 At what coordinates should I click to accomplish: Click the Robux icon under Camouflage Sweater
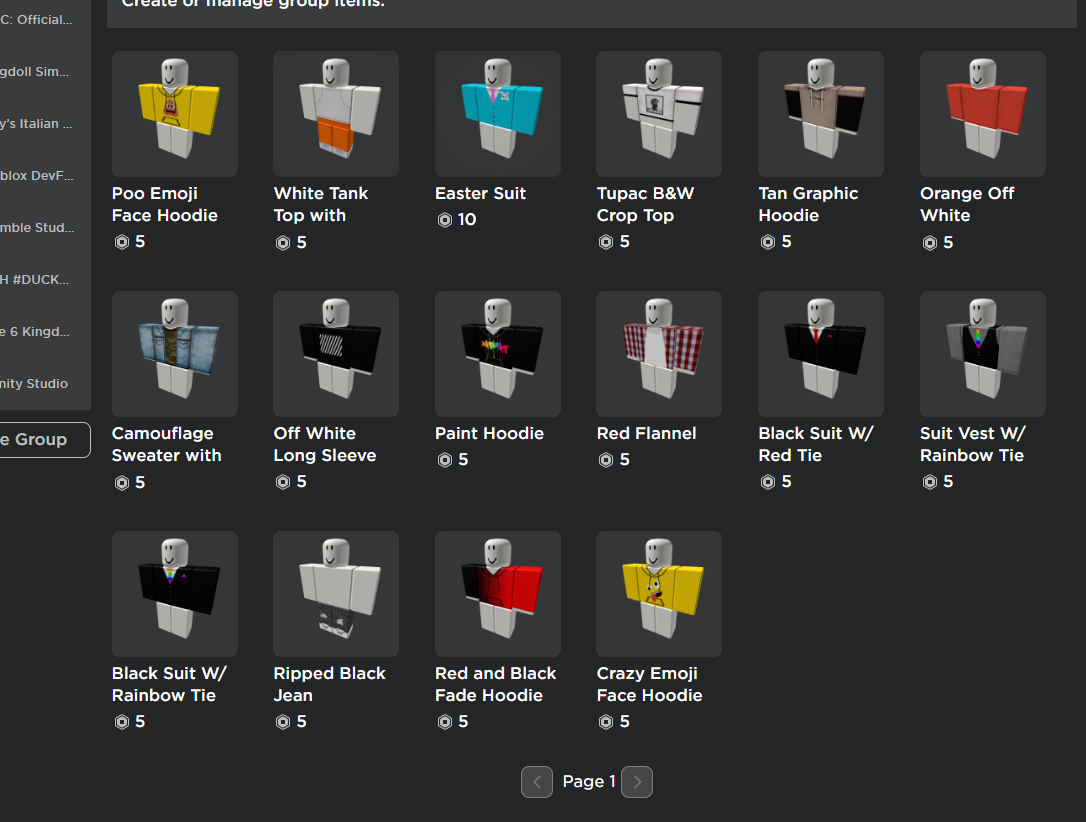coord(122,483)
